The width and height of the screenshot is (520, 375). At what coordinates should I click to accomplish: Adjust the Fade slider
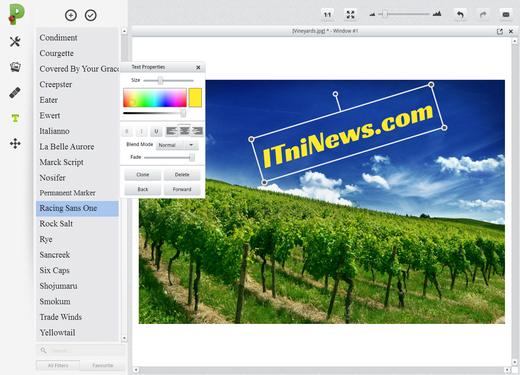[x=192, y=157]
